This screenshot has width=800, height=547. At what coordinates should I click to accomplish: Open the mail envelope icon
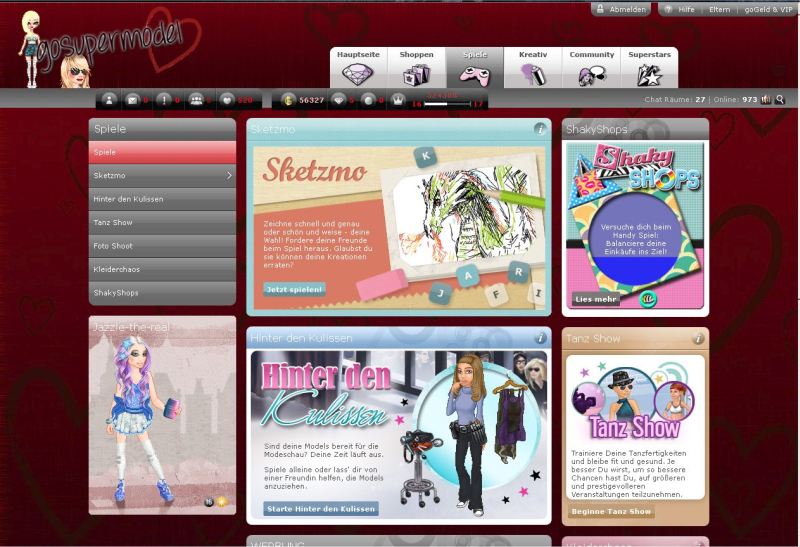pos(132,100)
